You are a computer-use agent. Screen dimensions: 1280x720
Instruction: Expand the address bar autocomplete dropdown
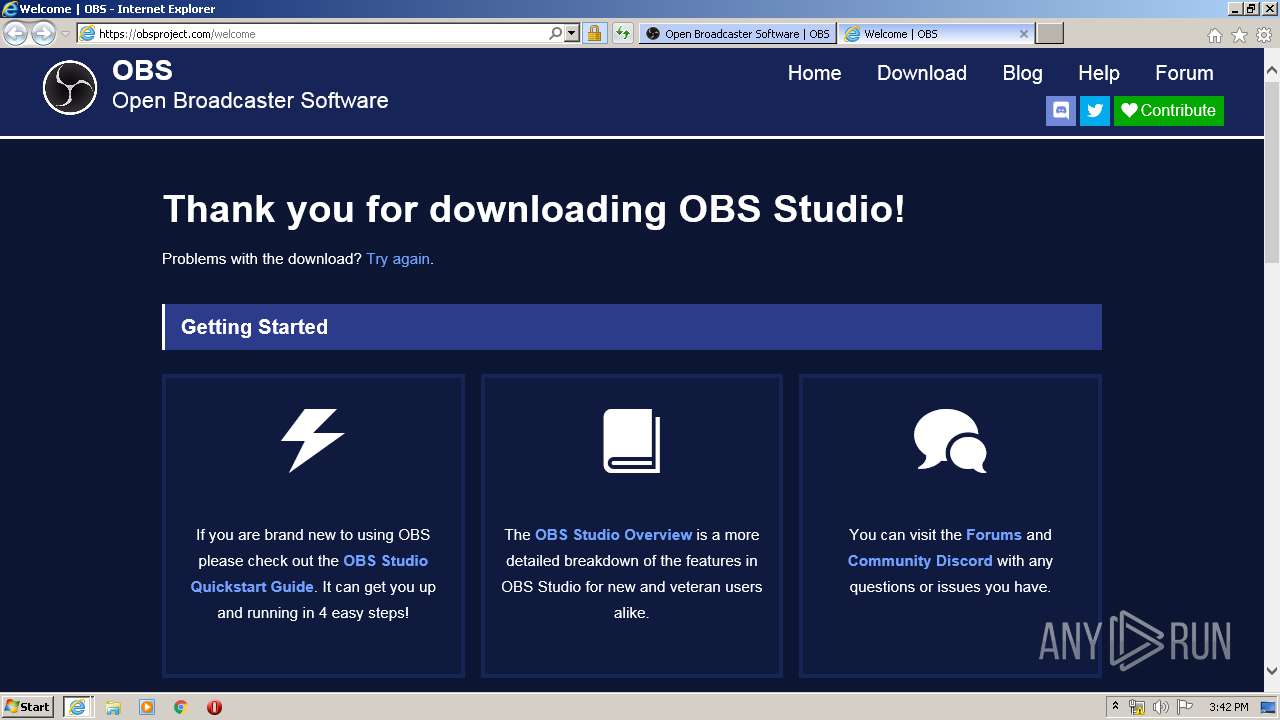tap(572, 34)
